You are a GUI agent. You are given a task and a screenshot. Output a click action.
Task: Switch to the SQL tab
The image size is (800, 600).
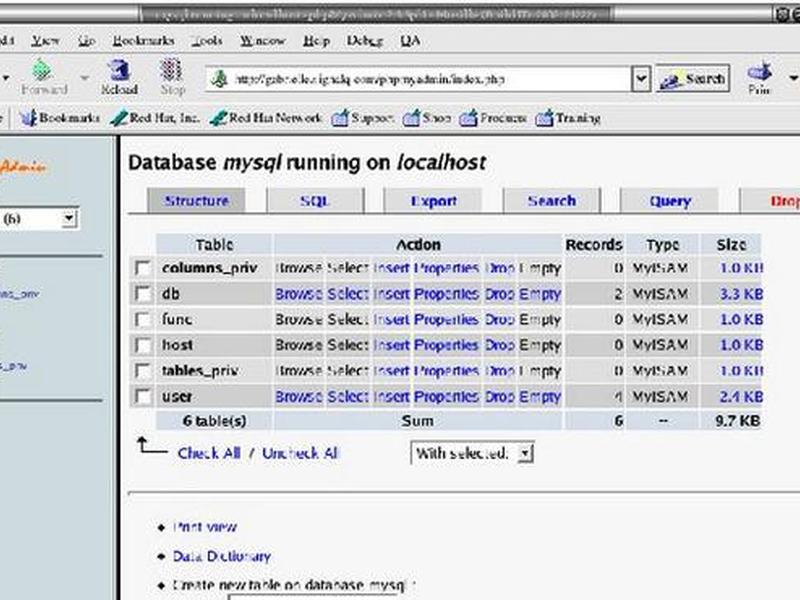click(315, 201)
